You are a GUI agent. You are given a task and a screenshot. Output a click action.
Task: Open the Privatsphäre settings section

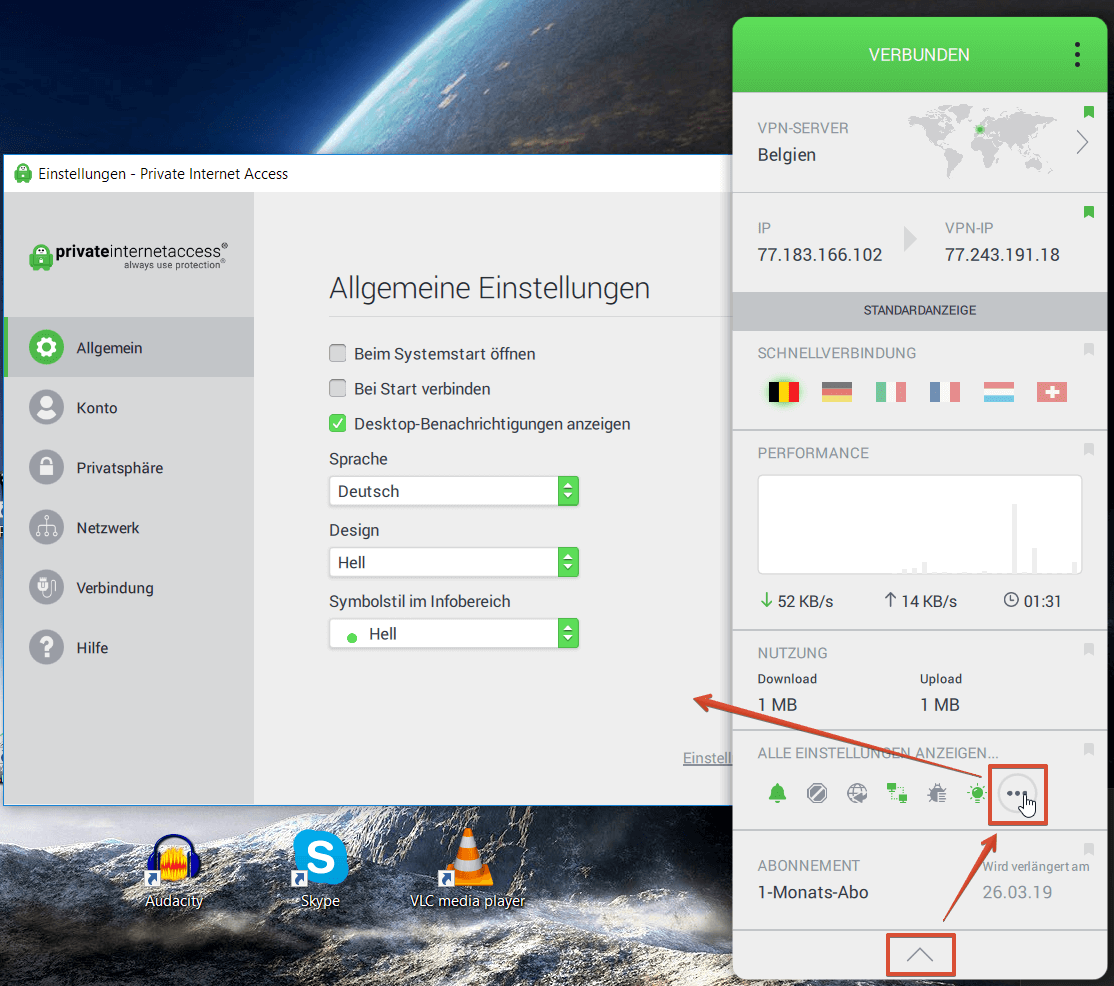click(129, 467)
